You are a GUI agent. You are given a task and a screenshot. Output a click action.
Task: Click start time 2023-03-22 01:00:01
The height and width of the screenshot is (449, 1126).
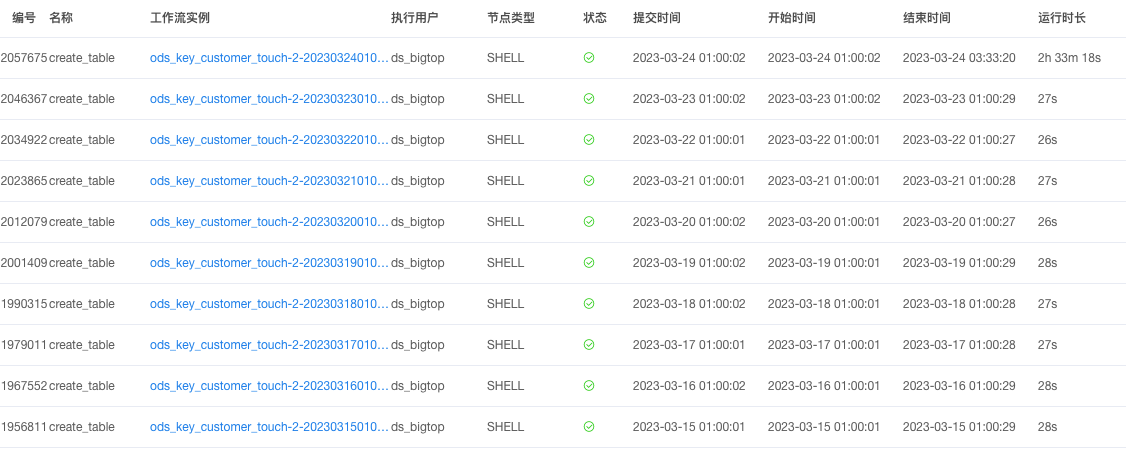click(824, 140)
